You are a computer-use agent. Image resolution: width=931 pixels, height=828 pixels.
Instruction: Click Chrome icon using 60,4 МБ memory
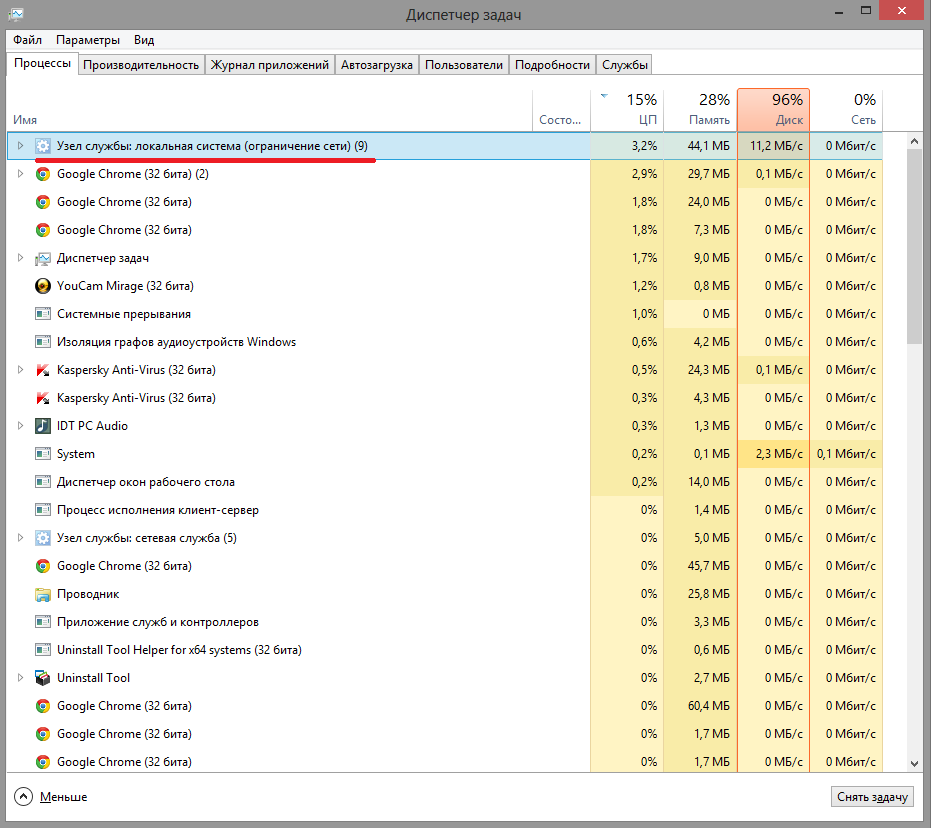(x=43, y=706)
